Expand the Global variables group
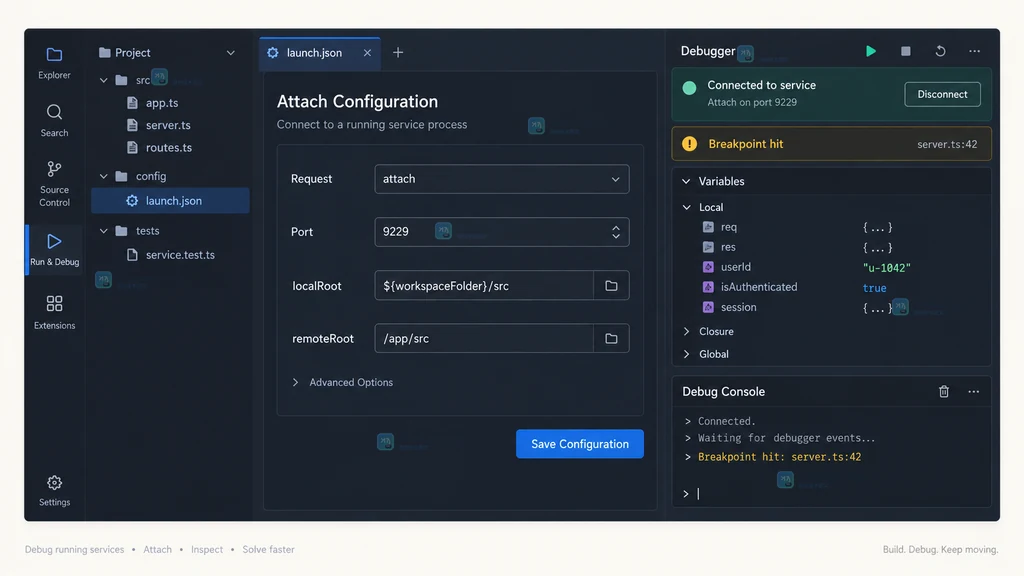 click(x=686, y=354)
